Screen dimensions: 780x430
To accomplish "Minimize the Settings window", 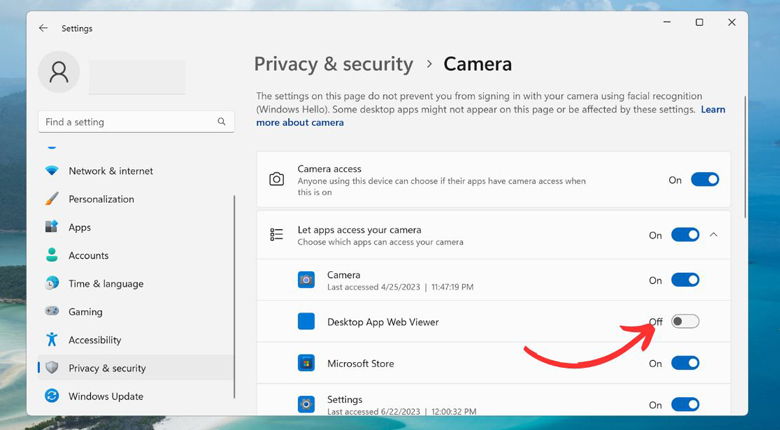I will pyautogui.click(x=667, y=22).
